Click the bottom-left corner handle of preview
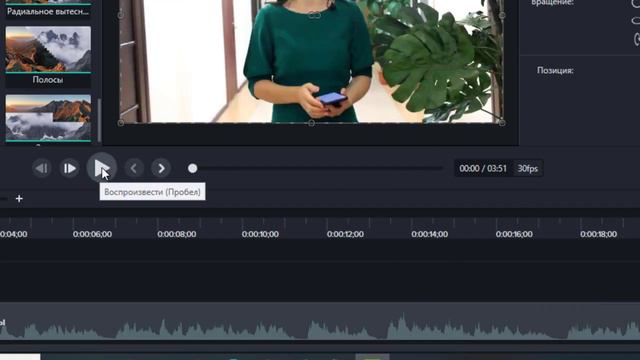Viewport: 640px width, 360px height. (x=121, y=122)
